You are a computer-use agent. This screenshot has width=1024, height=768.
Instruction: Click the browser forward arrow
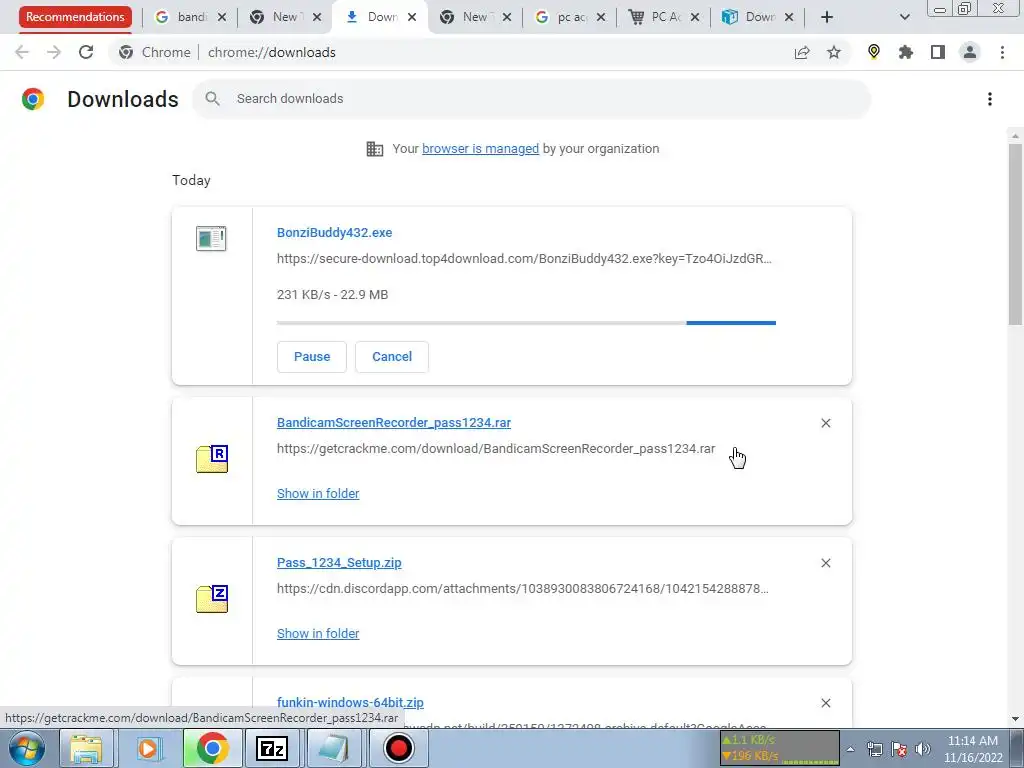(x=54, y=52)
